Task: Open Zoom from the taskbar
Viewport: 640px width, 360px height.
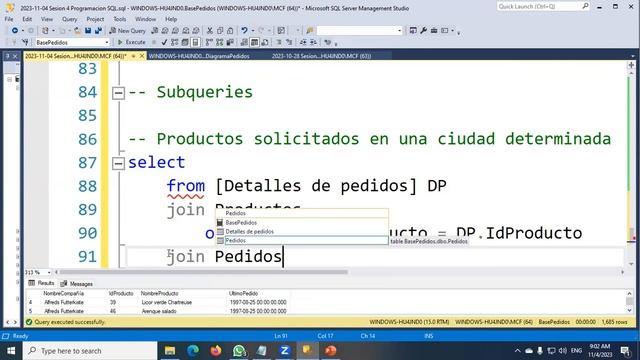Action: pyautogui.click(x=284, y=351)
